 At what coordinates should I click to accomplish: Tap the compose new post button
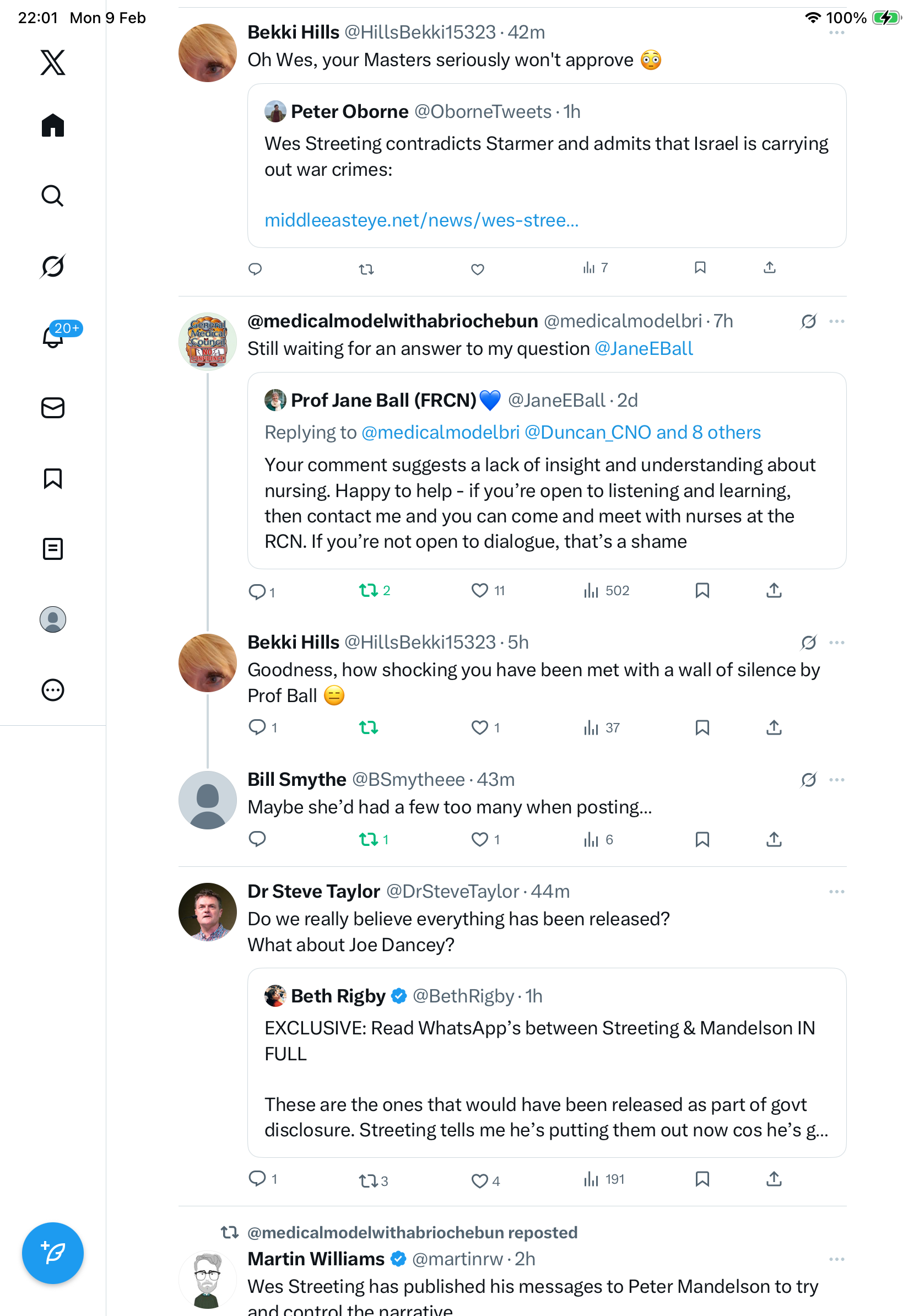pyautogui.click(x=53, y=1253)
